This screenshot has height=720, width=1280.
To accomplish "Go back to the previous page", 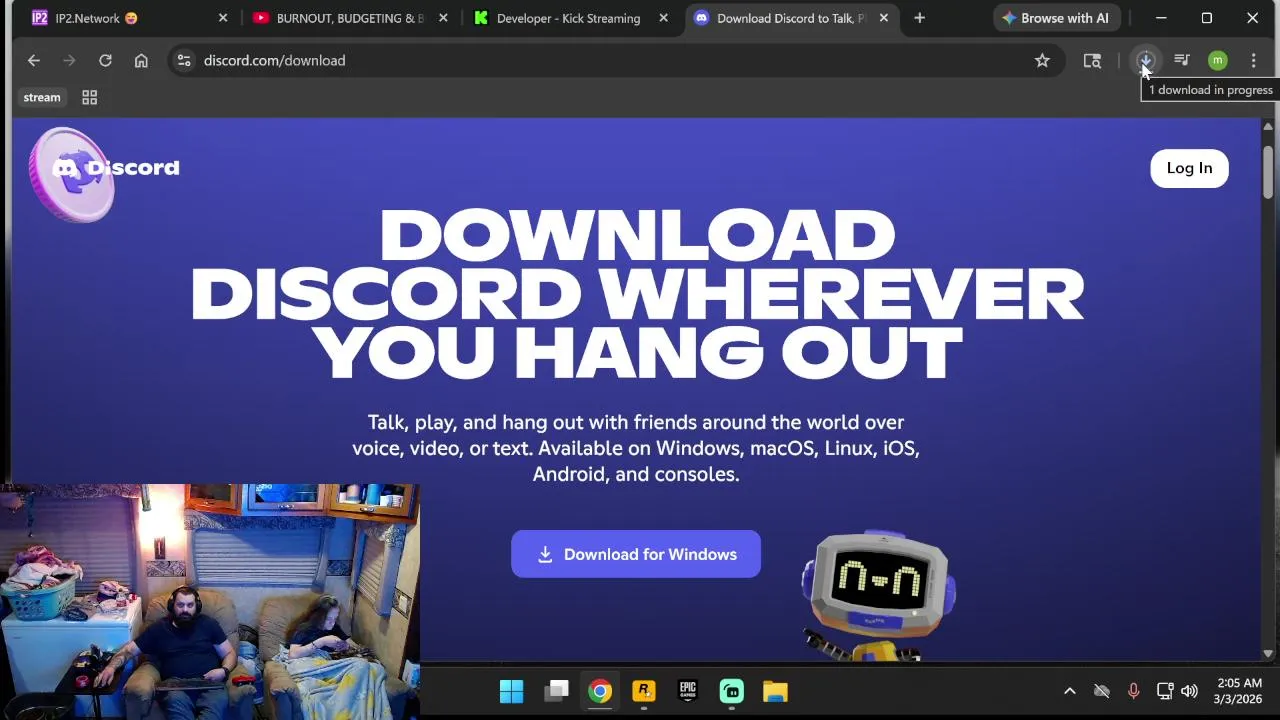I will [34, 61].
